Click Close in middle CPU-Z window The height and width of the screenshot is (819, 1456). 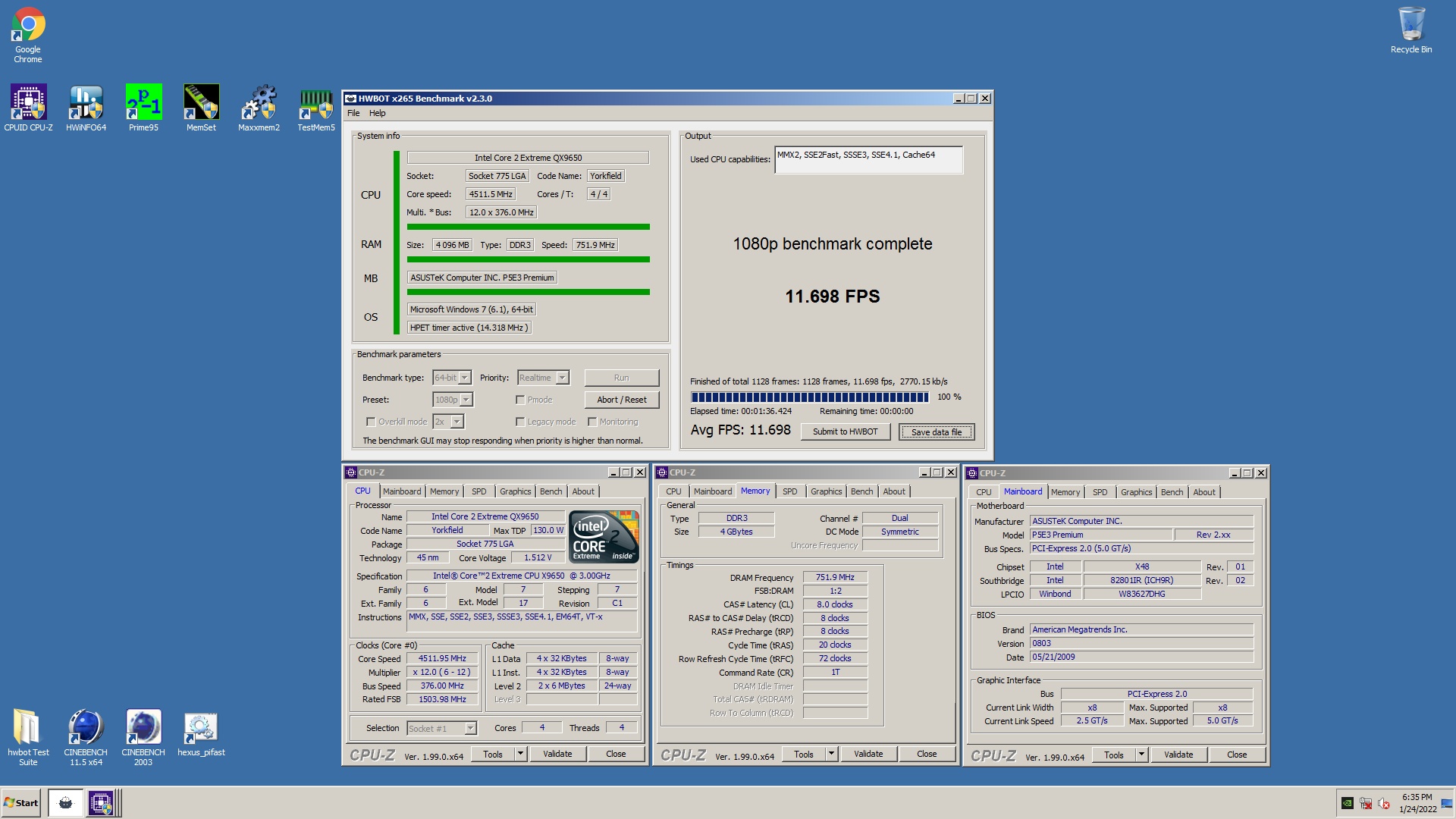point(927,754)
